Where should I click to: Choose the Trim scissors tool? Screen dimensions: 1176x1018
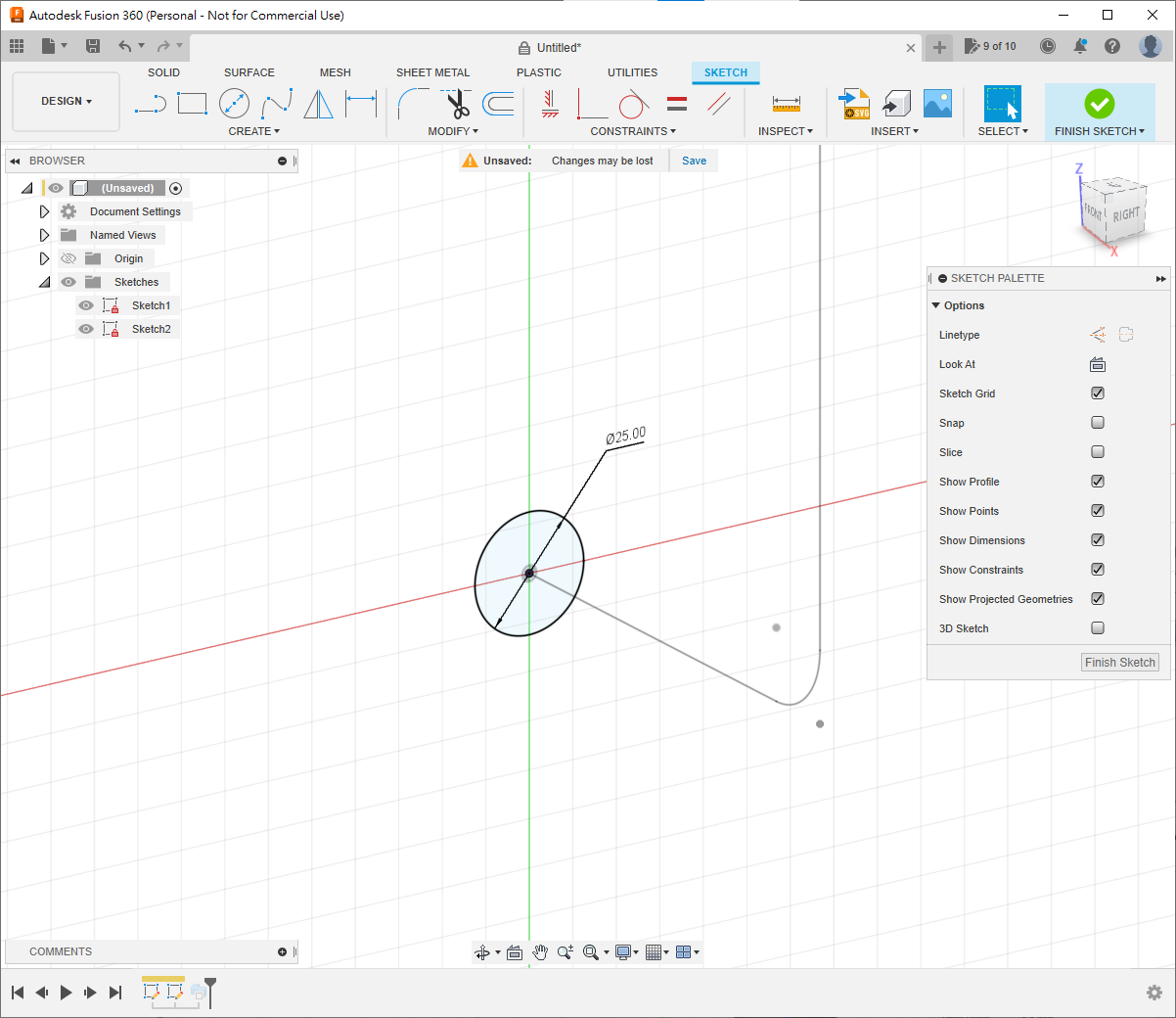coord(456,103)
